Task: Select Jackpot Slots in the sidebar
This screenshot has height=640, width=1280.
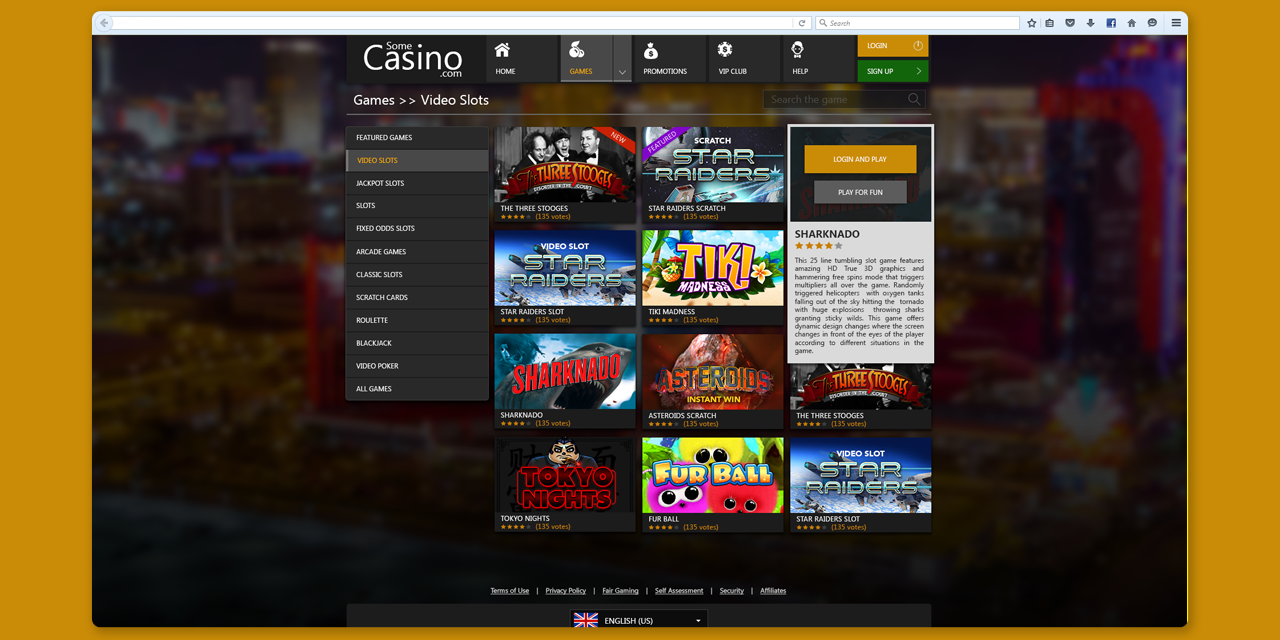Action: (417, 183)
